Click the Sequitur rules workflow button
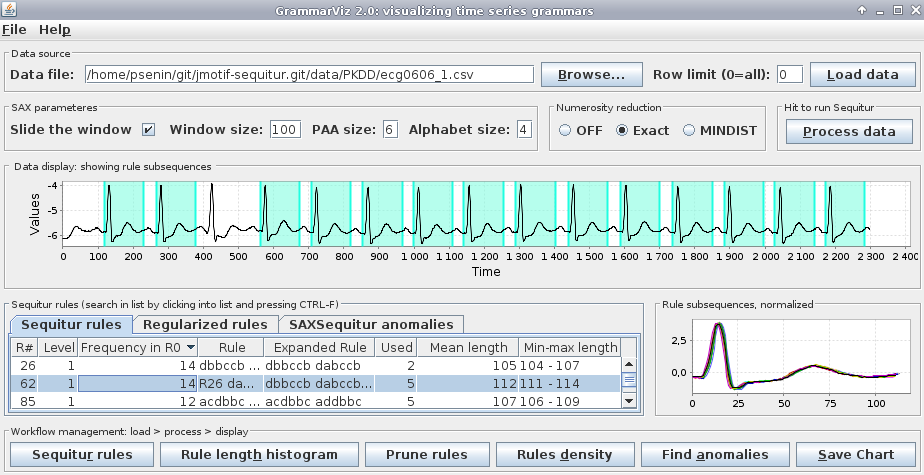The image size is (924, 475). click(x=82, y=454)
